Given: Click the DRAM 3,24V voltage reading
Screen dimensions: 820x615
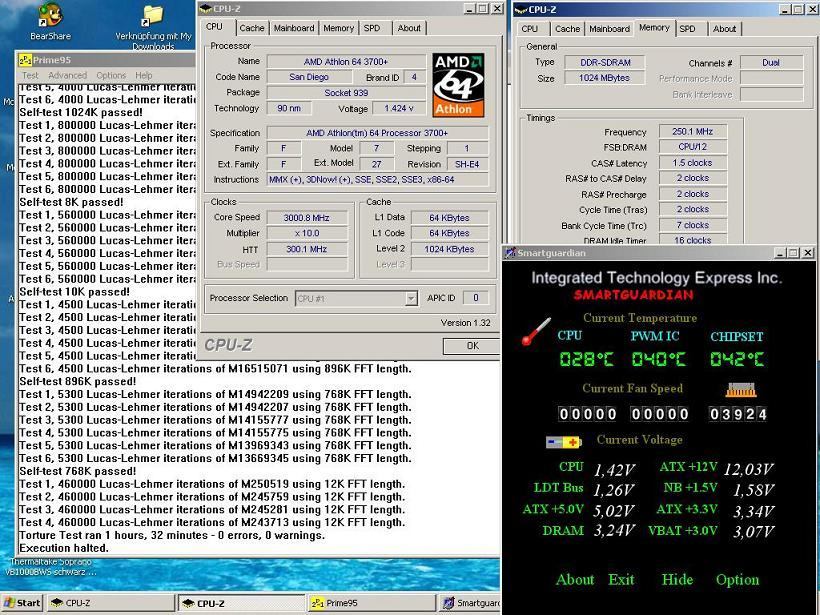Looking at the screenshot, I should (x=614, y=531).
